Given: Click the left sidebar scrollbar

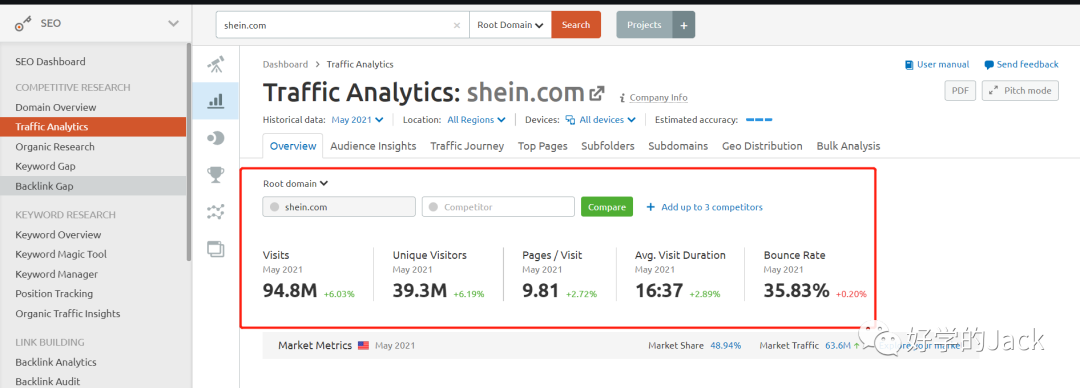Looking at the screenshot, I should 189,152.
